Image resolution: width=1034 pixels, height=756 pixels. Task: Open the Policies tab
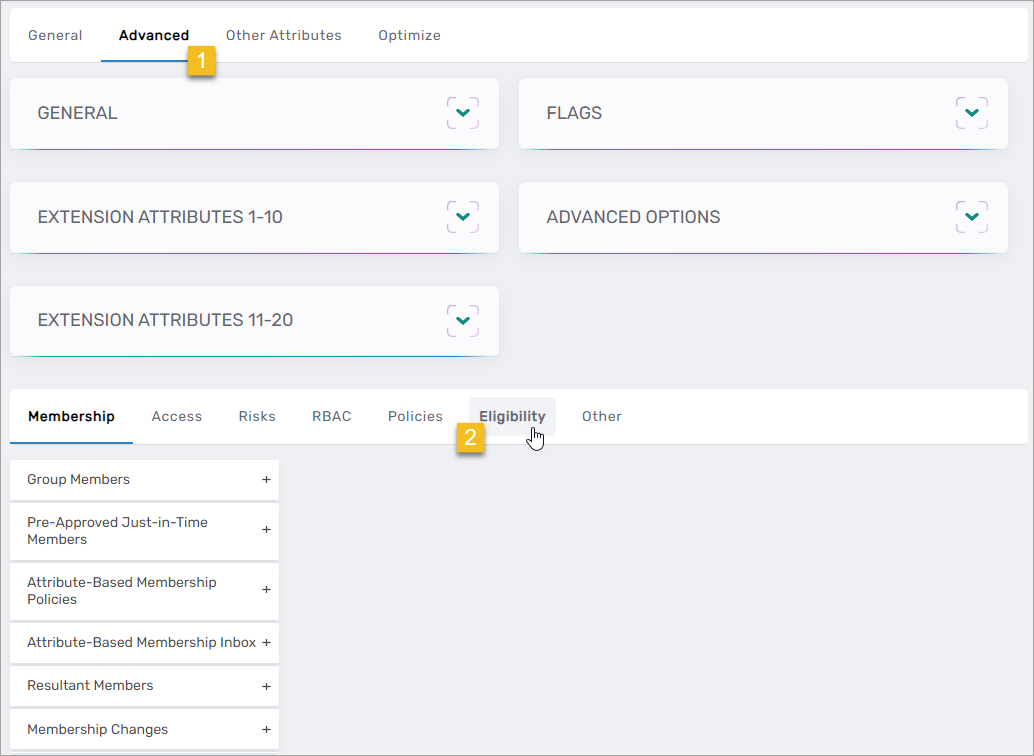[415, 416]
